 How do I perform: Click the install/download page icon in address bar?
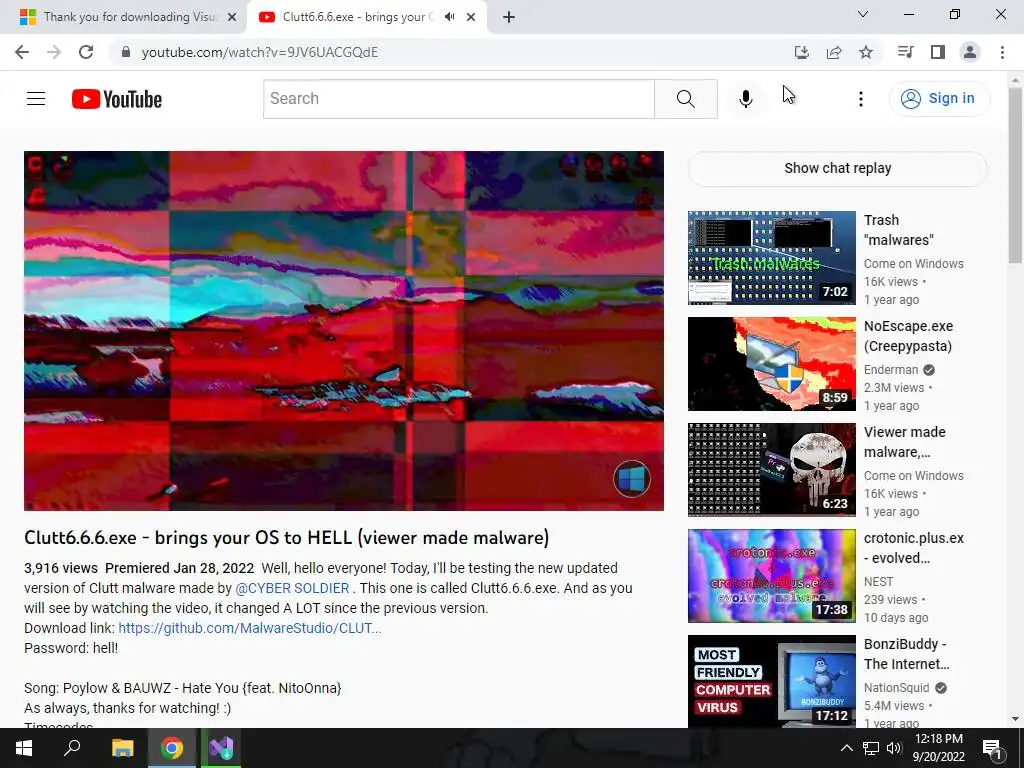(801, 52)
